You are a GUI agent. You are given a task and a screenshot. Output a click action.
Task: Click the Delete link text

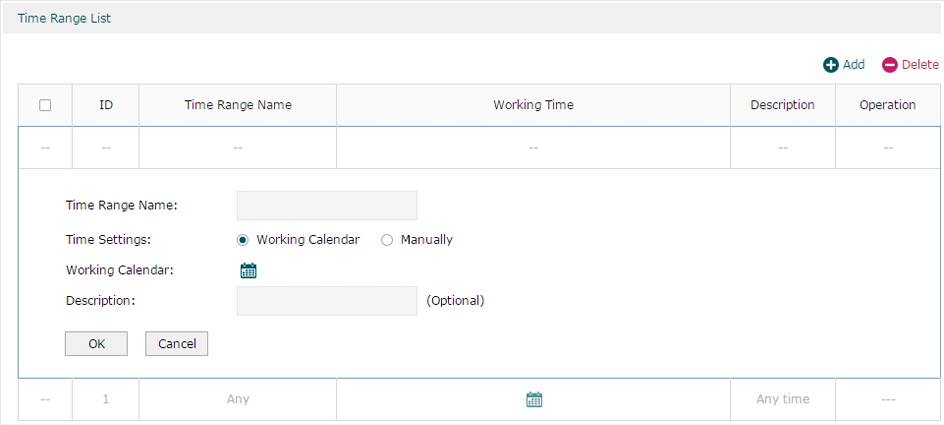pyautogui.click(x=920, y=64)
